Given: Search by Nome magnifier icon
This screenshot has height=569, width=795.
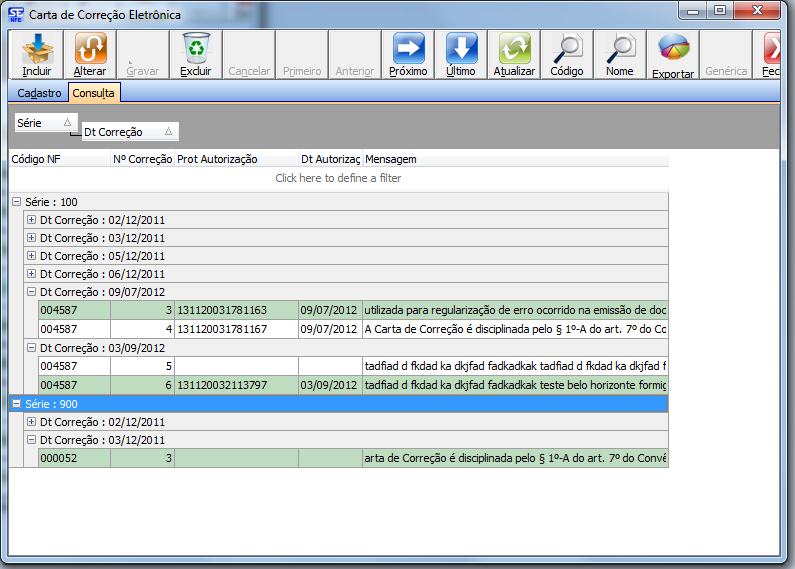Looking at the screenshot, I should (620, 49).
